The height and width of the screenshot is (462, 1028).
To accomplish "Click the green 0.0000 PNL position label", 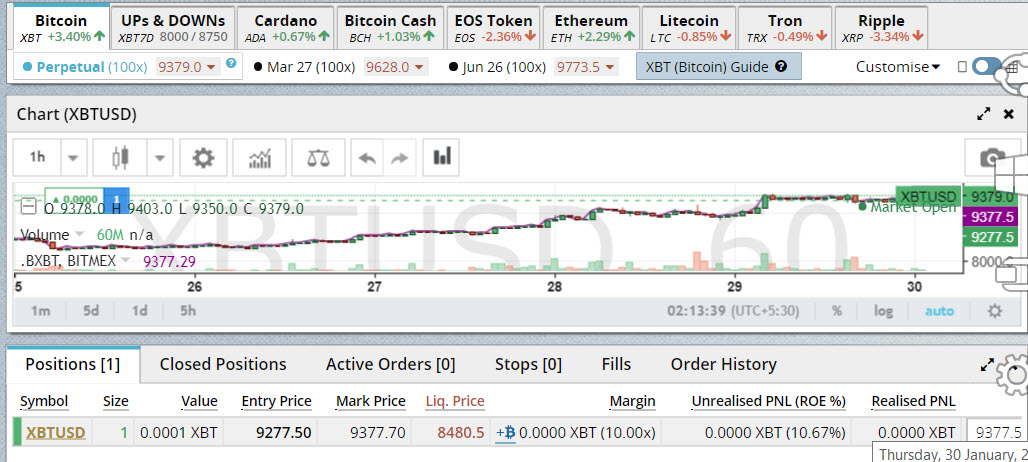I will [x=75, y=199].
